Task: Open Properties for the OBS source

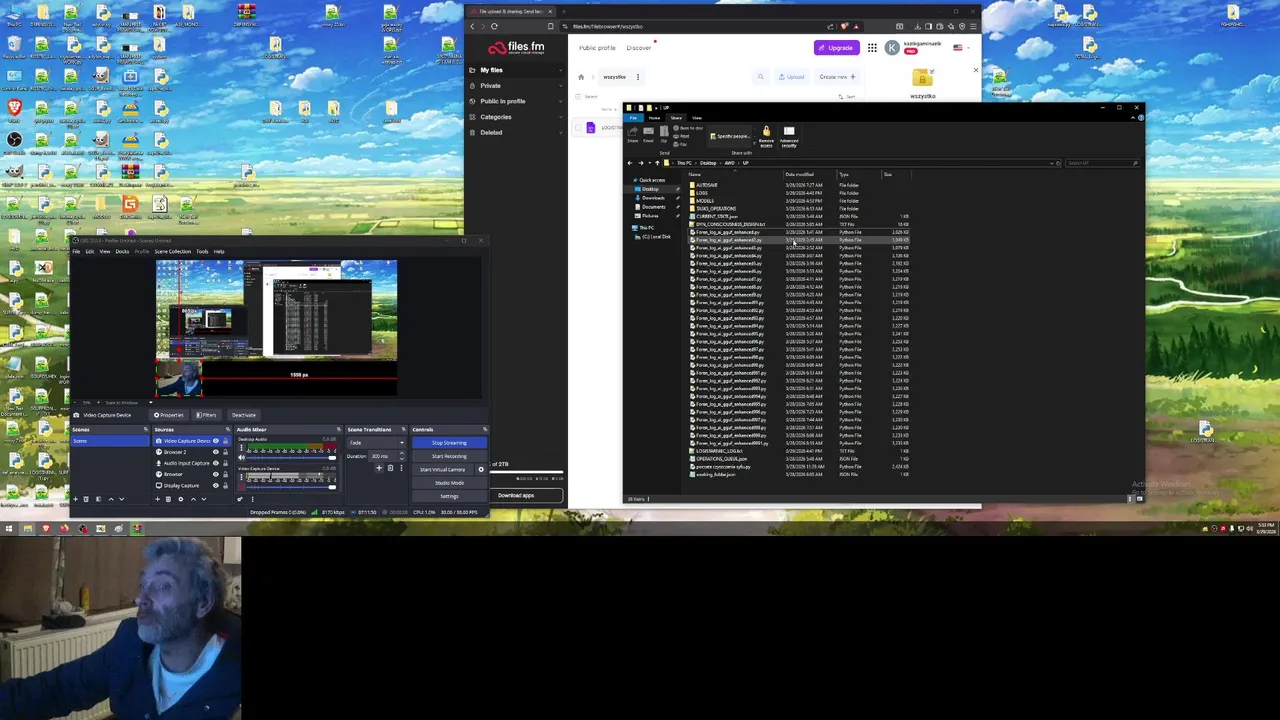Action: pyautogui.click(x=169, y=415)
